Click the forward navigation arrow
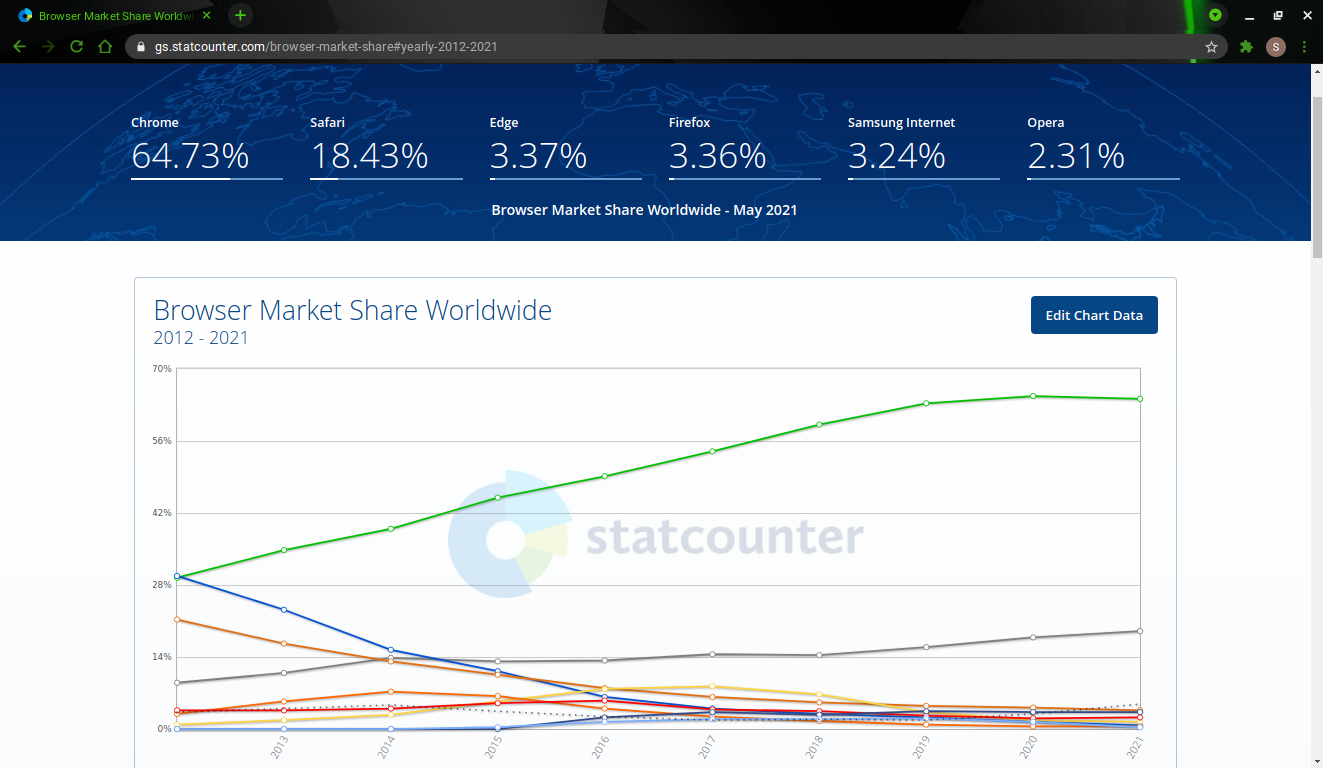The width and height of the screenshot is (1323, 768). [x=48, y=47]
